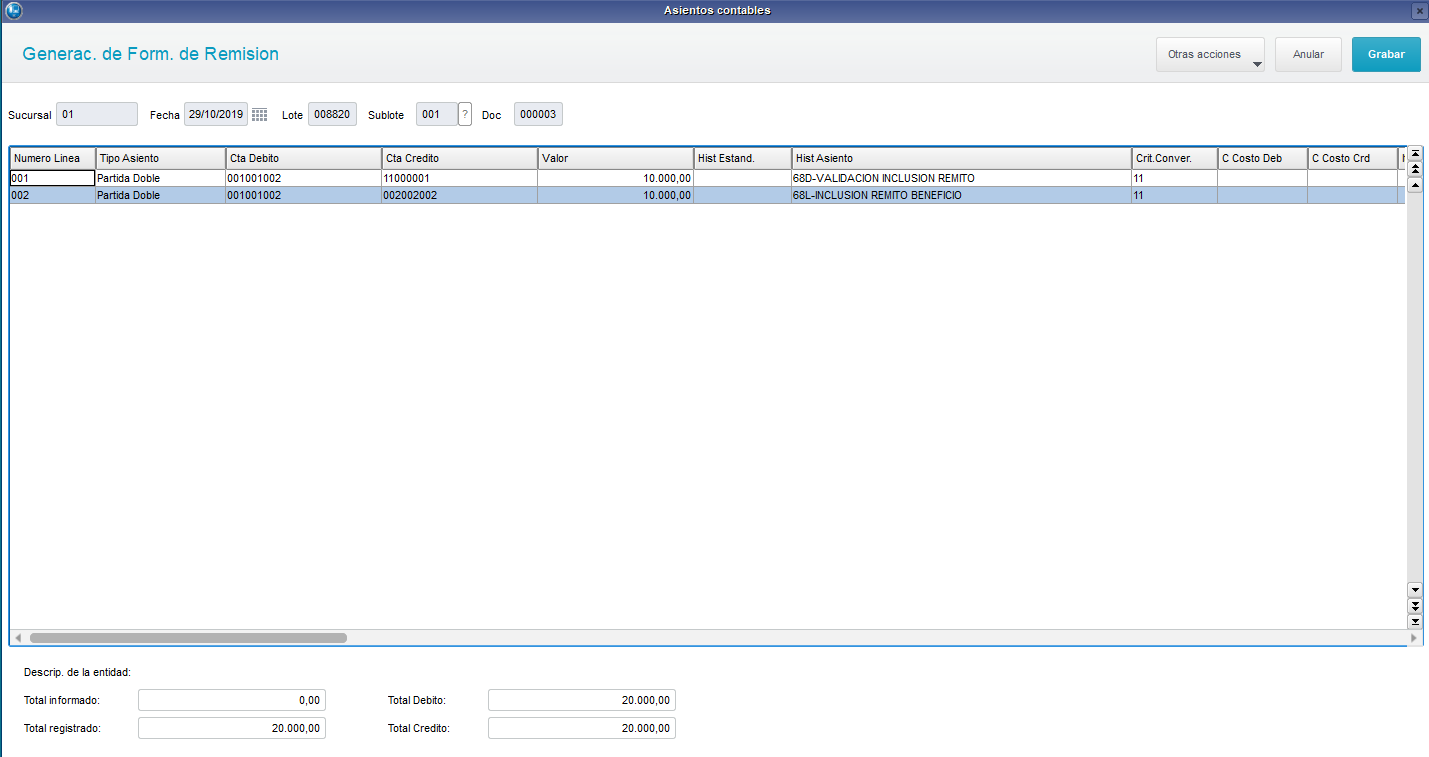Click the Total Debito field
The image size is (1429, 757).
[x=582, y=700]
